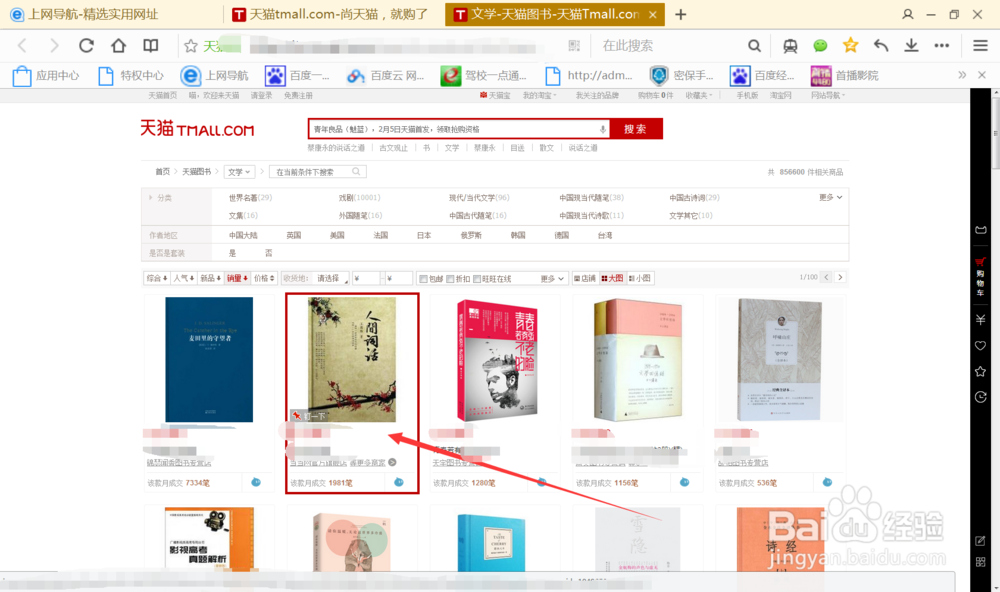Expand 更多 options in the sort bar
This screenshot has height=592, width=1000.
552,279
